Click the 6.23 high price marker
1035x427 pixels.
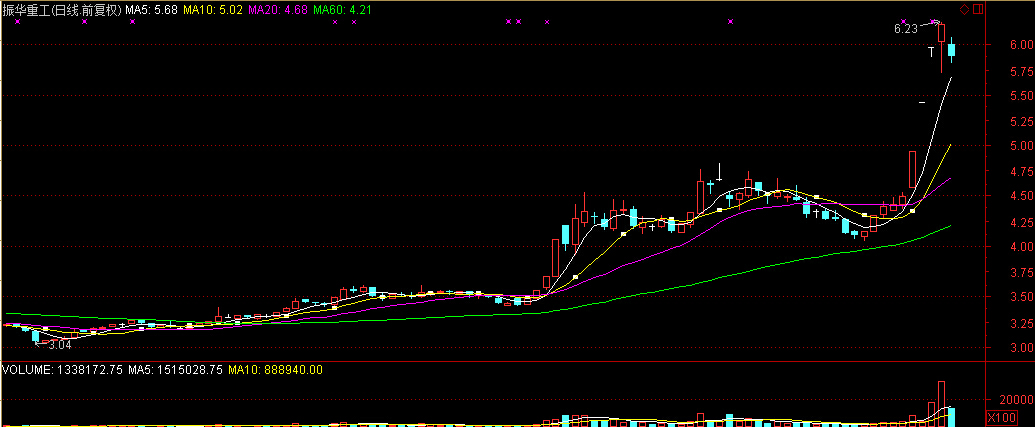coord(906,29)
